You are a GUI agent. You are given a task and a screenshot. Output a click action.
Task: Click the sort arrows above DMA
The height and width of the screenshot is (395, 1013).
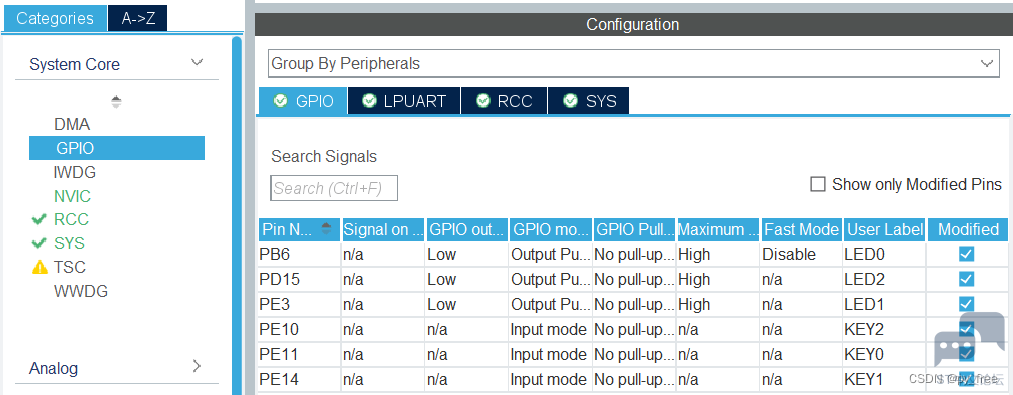tap(116, 101)
